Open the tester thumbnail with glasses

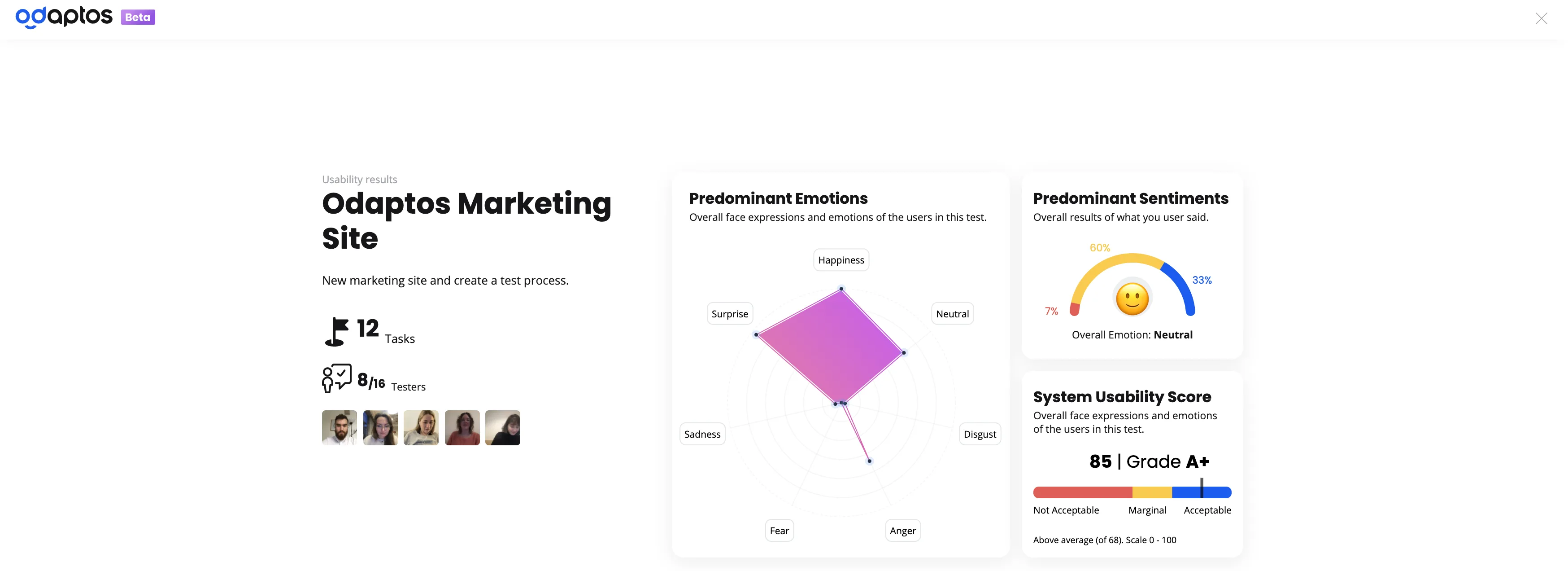pos(380,428)
